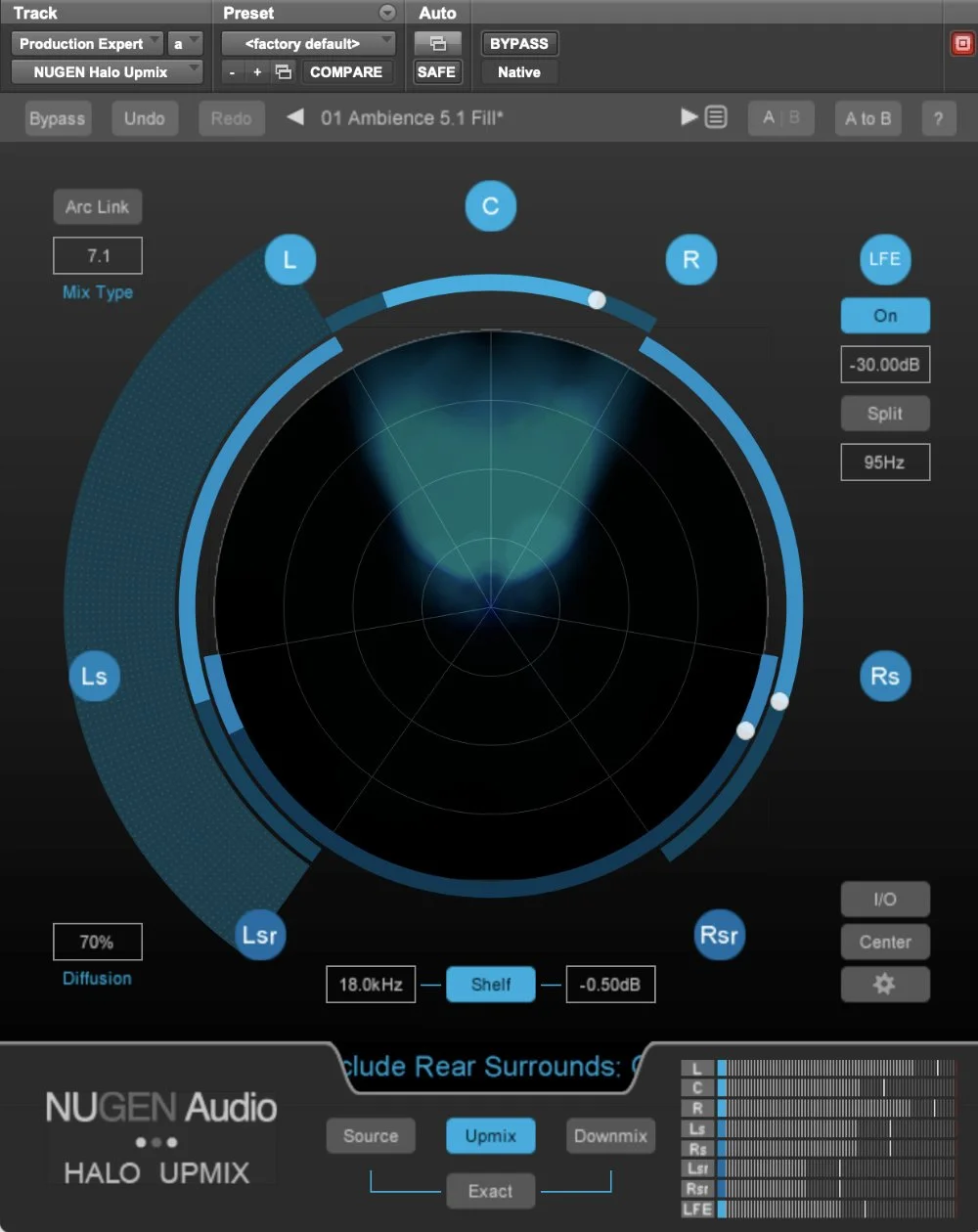
Task: Select the R right speaker node
Action: 690,260
